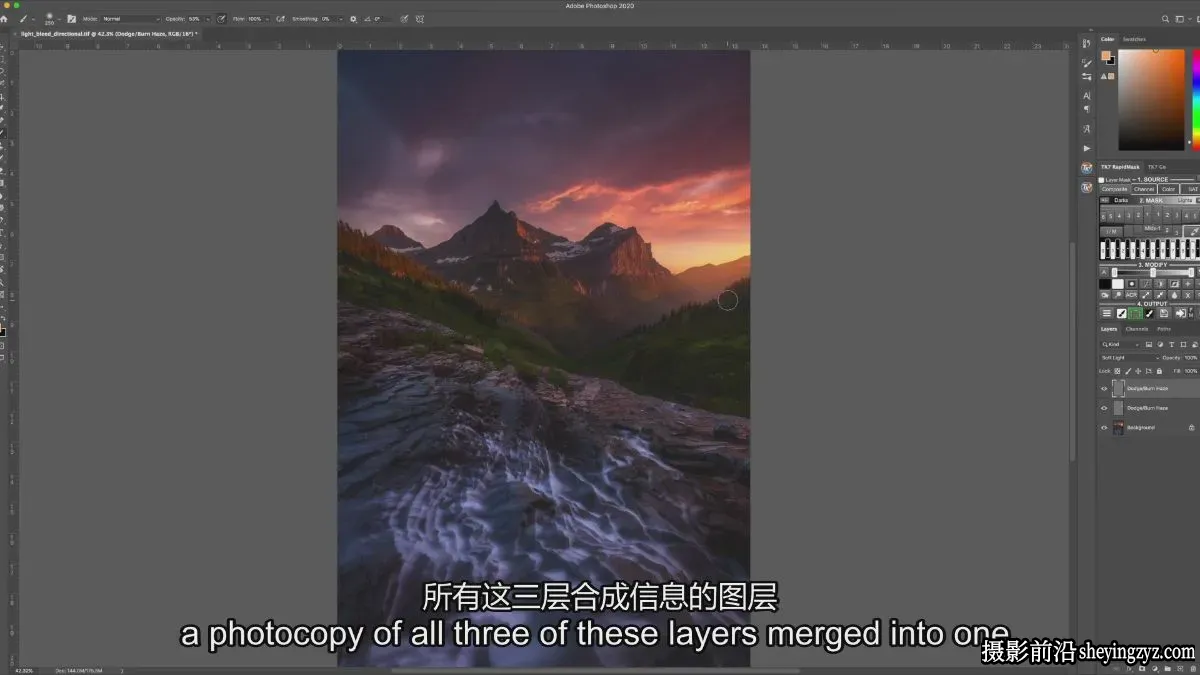Viewport: 1200px width, 675px height.
Task: Filter layers by type layer icon
Action: click(1170, 344)
